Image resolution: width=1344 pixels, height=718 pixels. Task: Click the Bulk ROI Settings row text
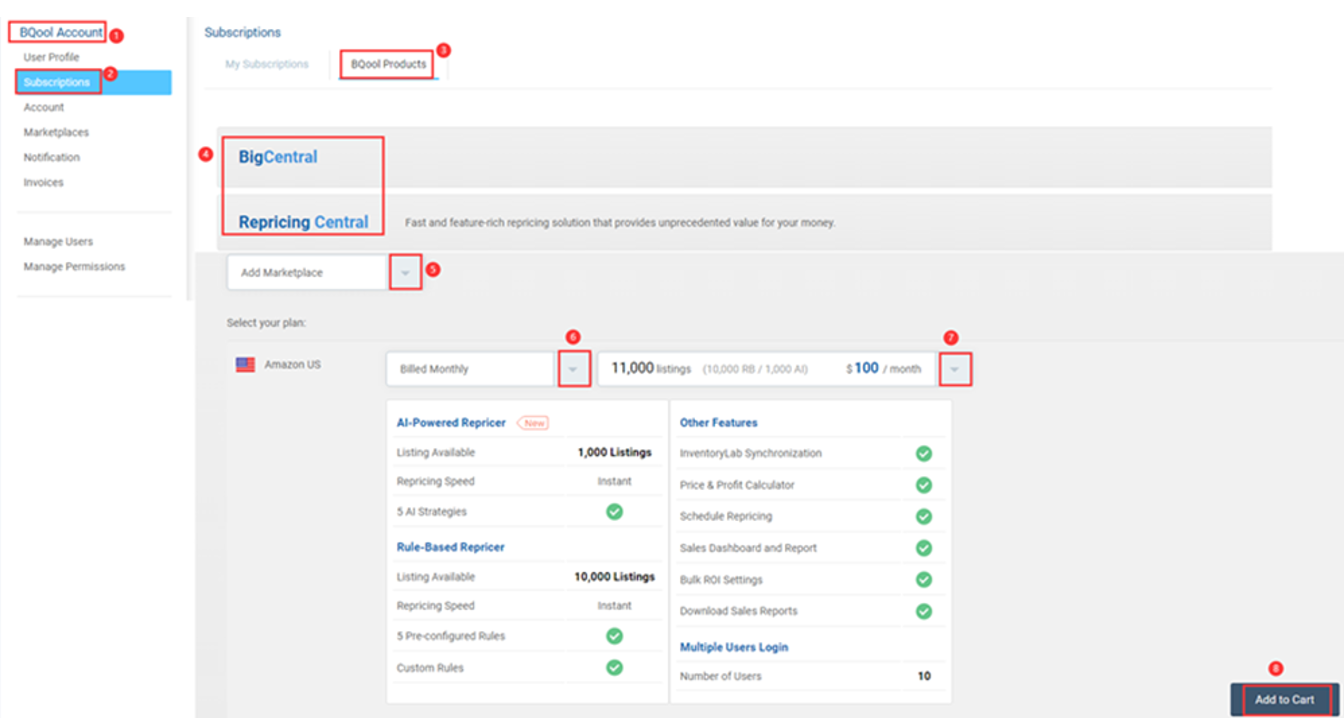coord(721,580)
